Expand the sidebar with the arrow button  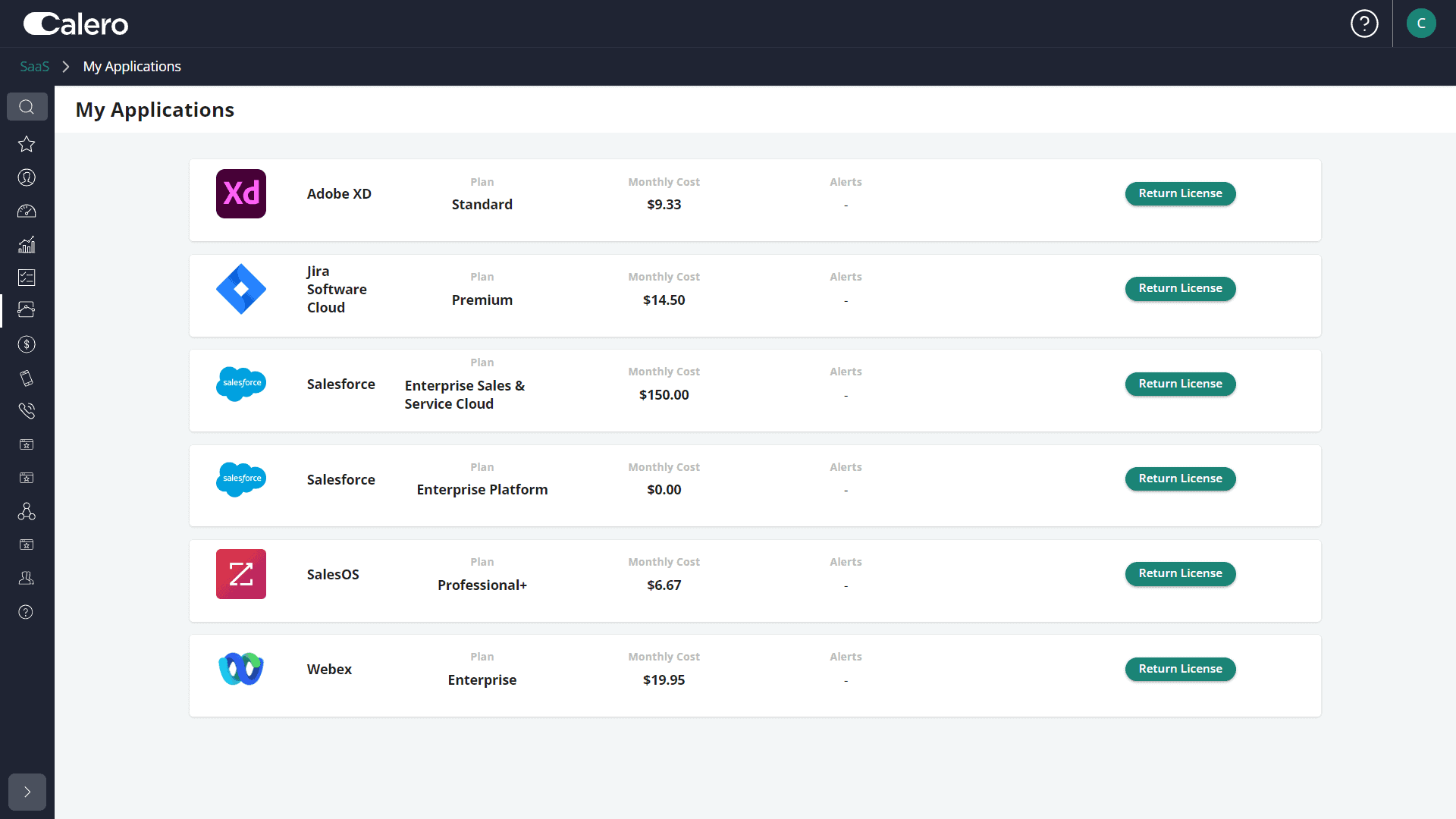[x=27, y=792]
